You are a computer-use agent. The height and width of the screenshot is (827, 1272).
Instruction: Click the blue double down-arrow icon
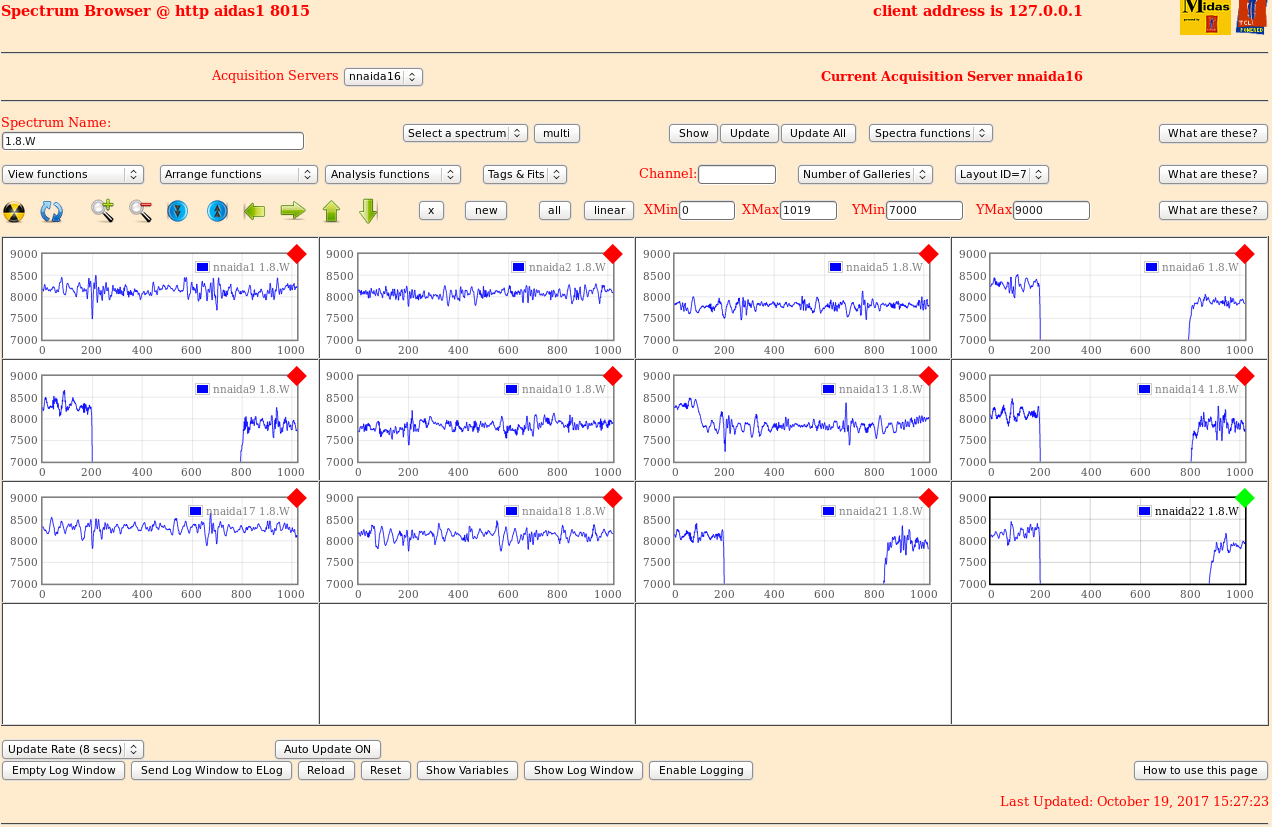coord(178,211)
